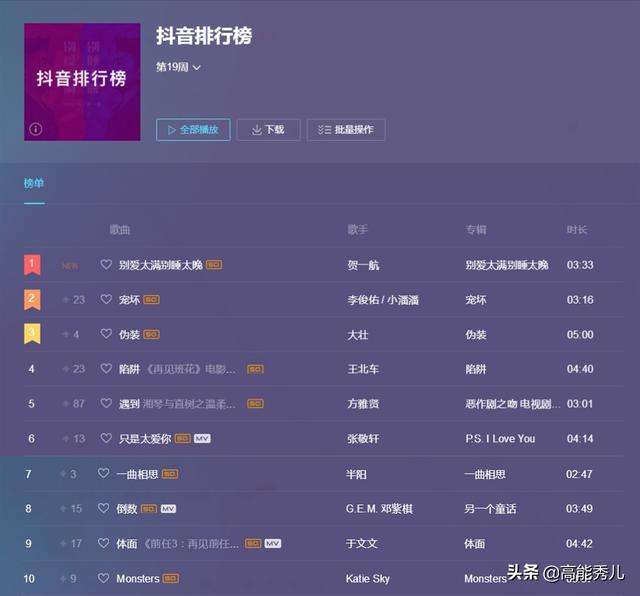Open artist 张敬轩
This screenshot has height=596, width=640.
(363, 439)
